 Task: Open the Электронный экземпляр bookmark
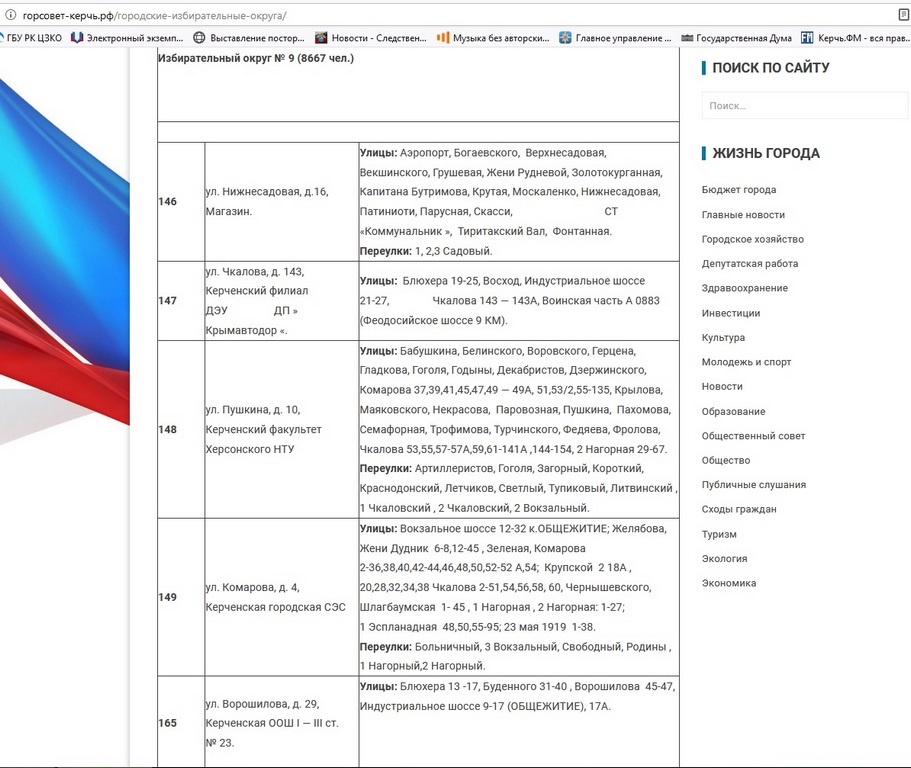pyautogui.click(x=126, y=38)
